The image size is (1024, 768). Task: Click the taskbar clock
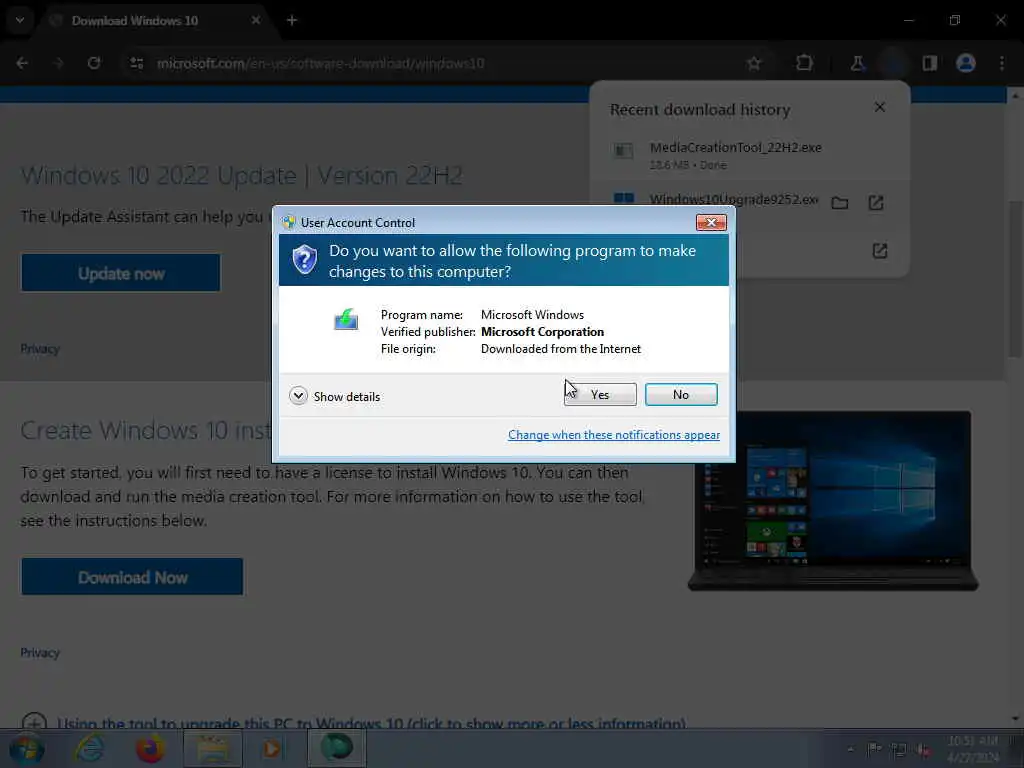[972, 749]
